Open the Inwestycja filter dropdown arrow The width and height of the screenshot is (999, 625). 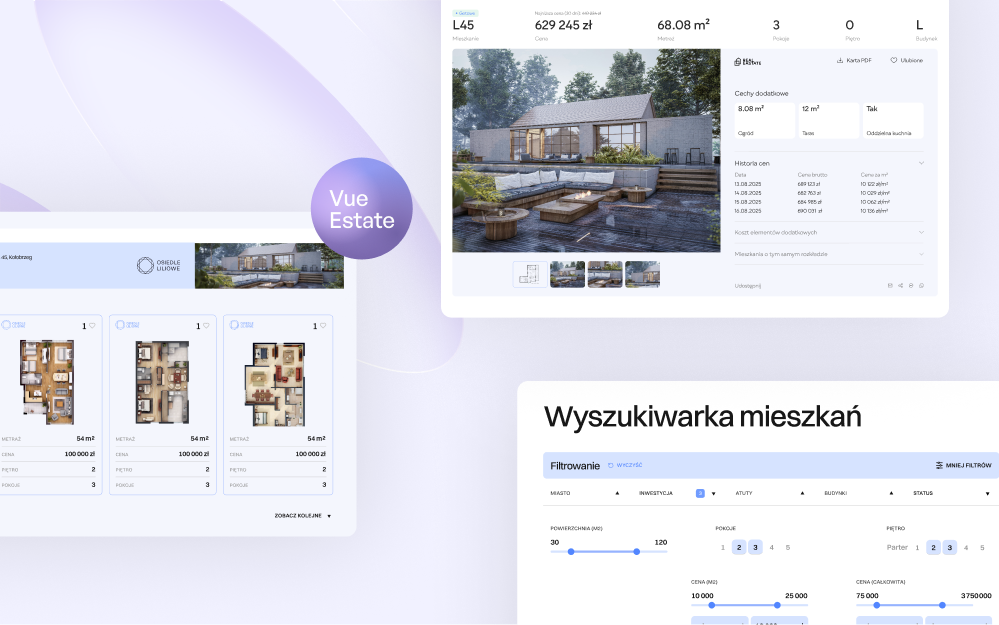[x=714, y=494]
